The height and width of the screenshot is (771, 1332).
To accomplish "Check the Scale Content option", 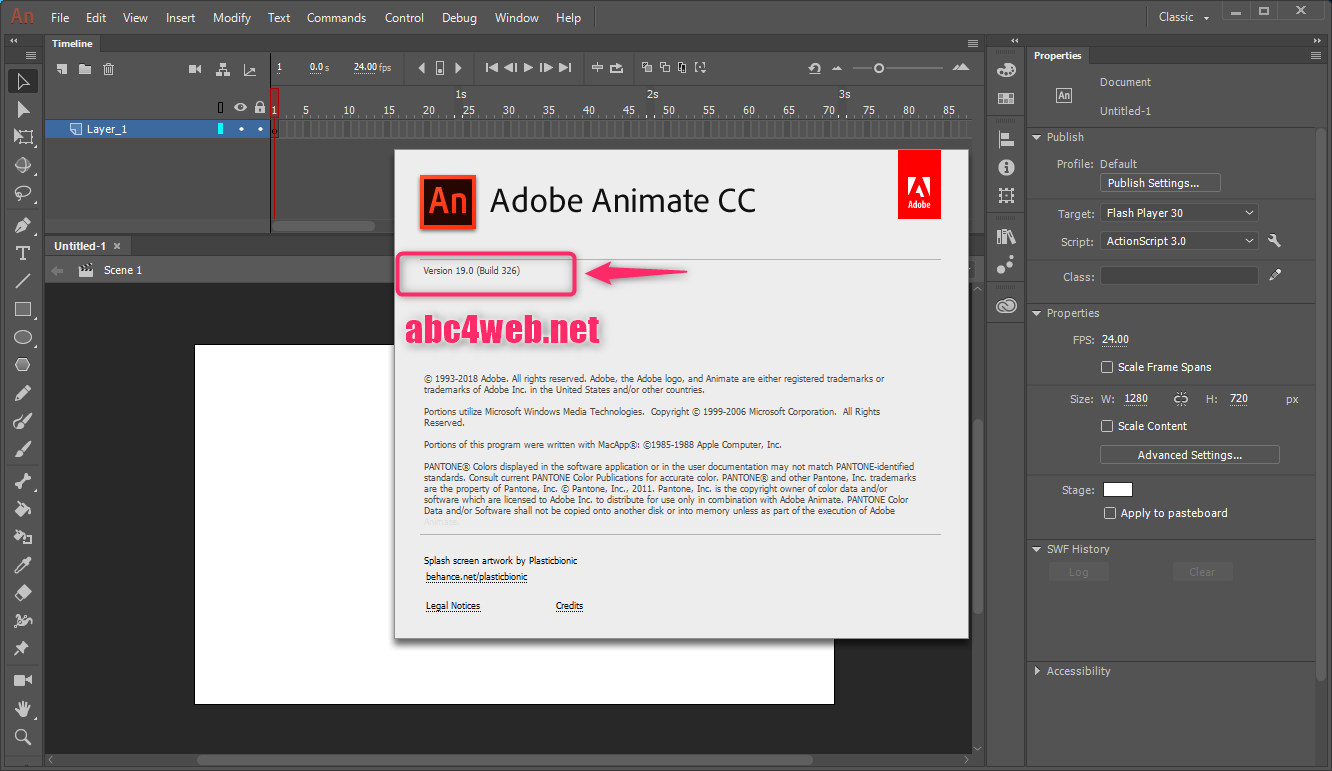I will pyautogui.click(x=1107, y=426).
